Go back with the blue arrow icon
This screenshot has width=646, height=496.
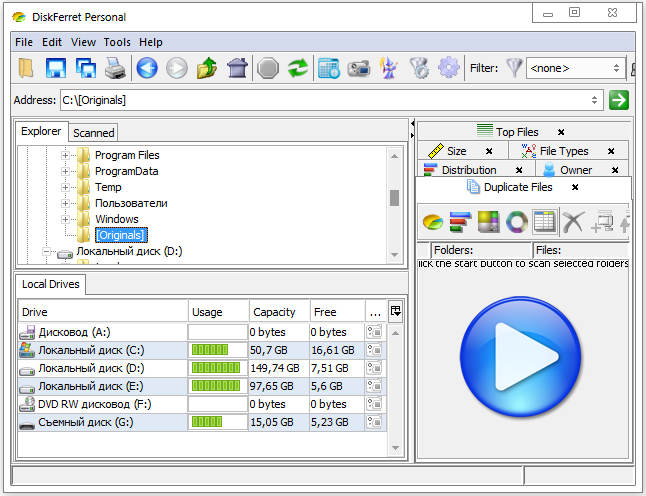pos(147,68)
